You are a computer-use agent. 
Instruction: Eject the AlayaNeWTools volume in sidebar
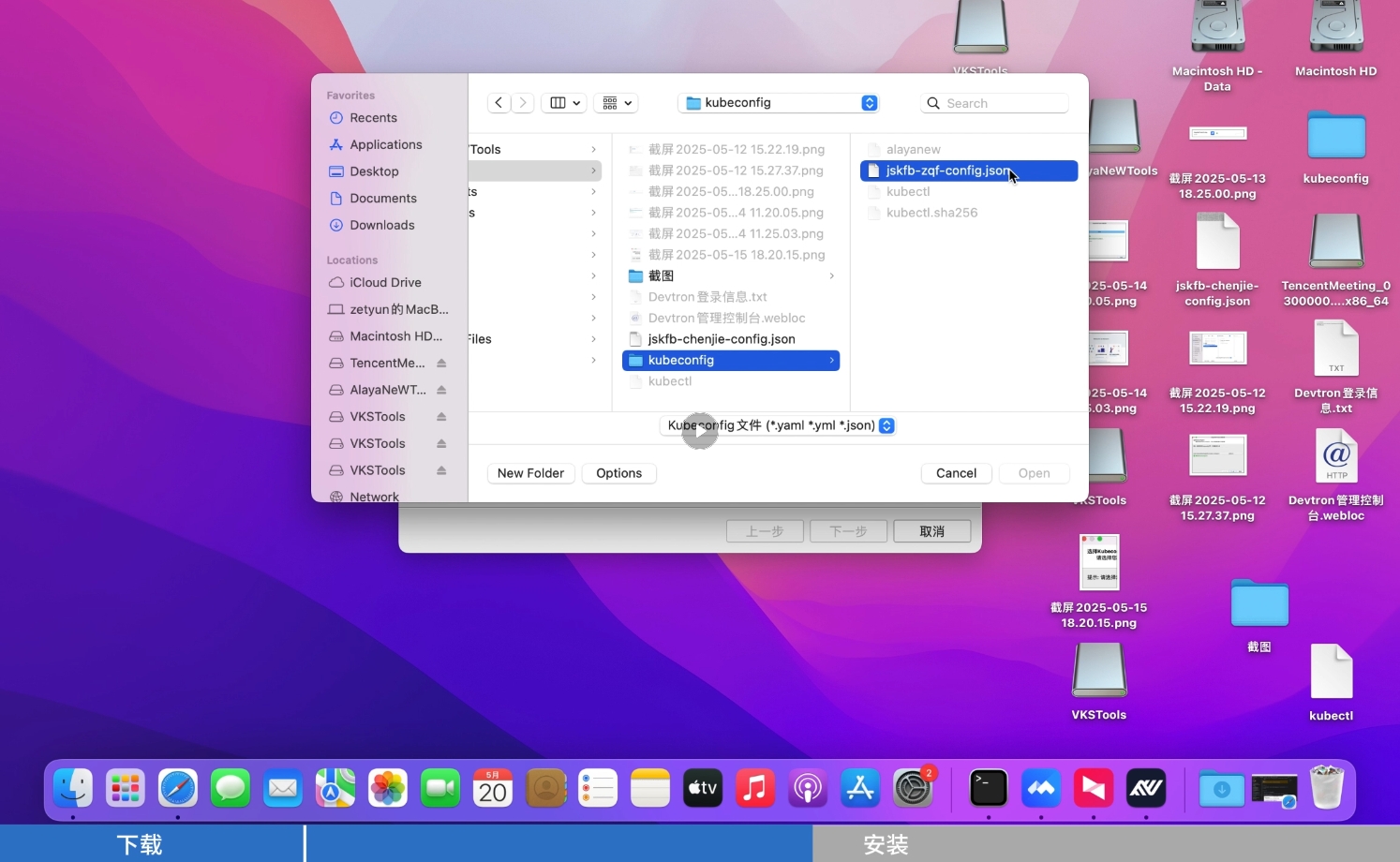tap(441, 391)
